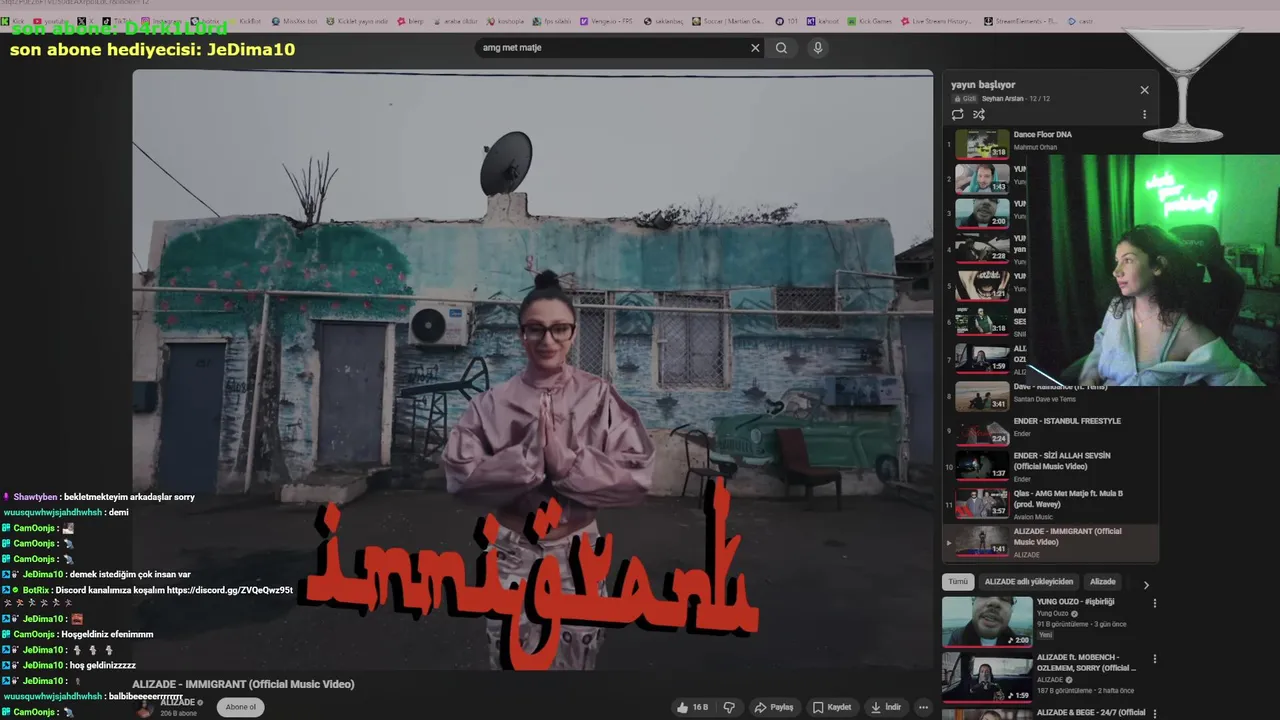Open "ALIZADE & BEGE - 24/7" recommended video

coord(1091,713)
